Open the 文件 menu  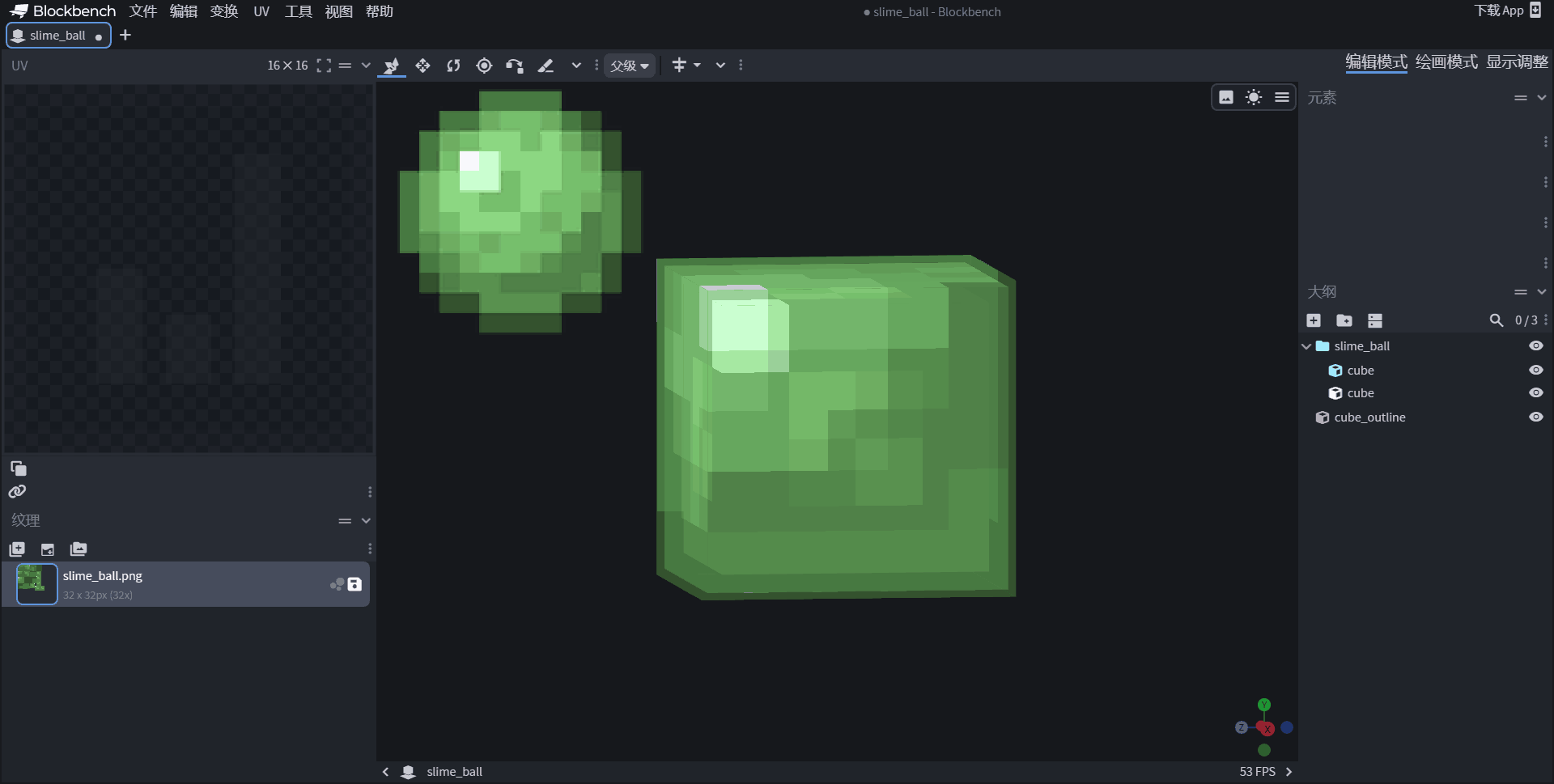(142, 11)
